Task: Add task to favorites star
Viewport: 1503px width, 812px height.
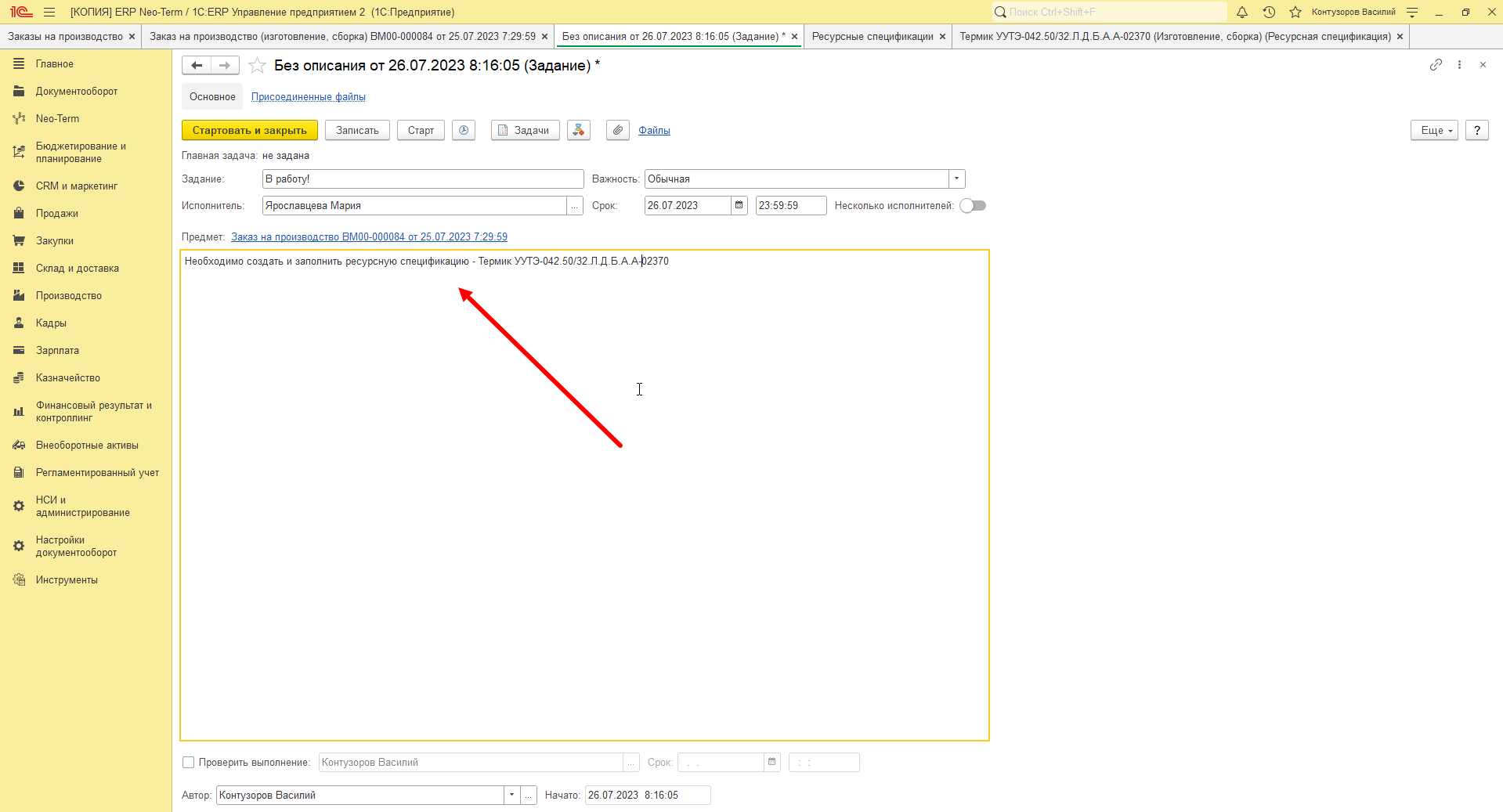Action: pyautogui.click(x=257, y=66)
